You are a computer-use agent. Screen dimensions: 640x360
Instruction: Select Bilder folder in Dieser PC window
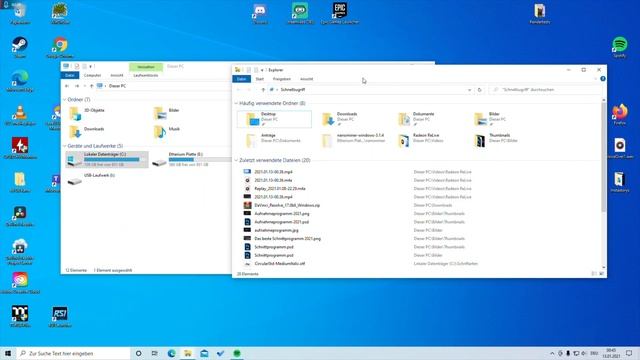(x=167, y=113)
